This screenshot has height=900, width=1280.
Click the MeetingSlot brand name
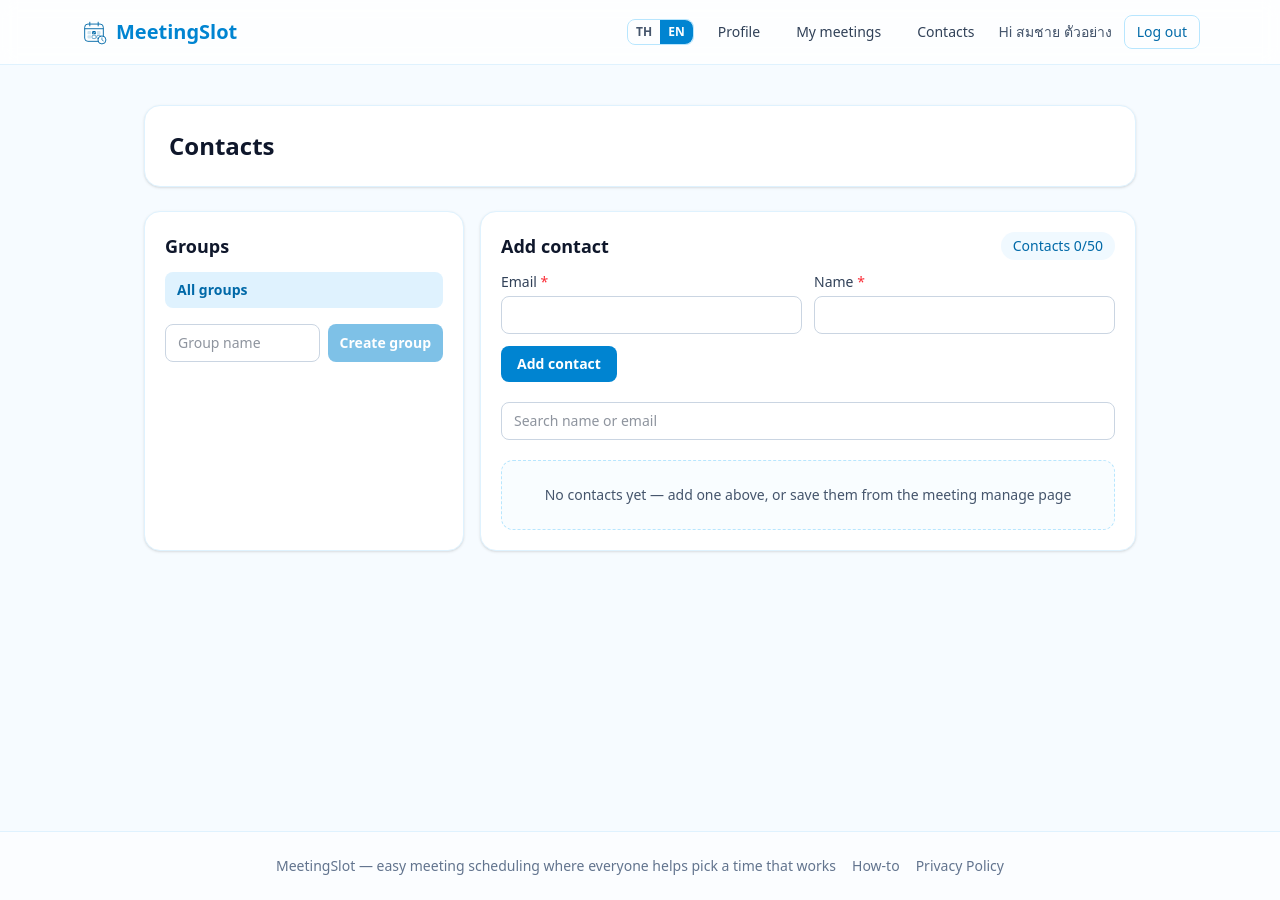point(177,32)
